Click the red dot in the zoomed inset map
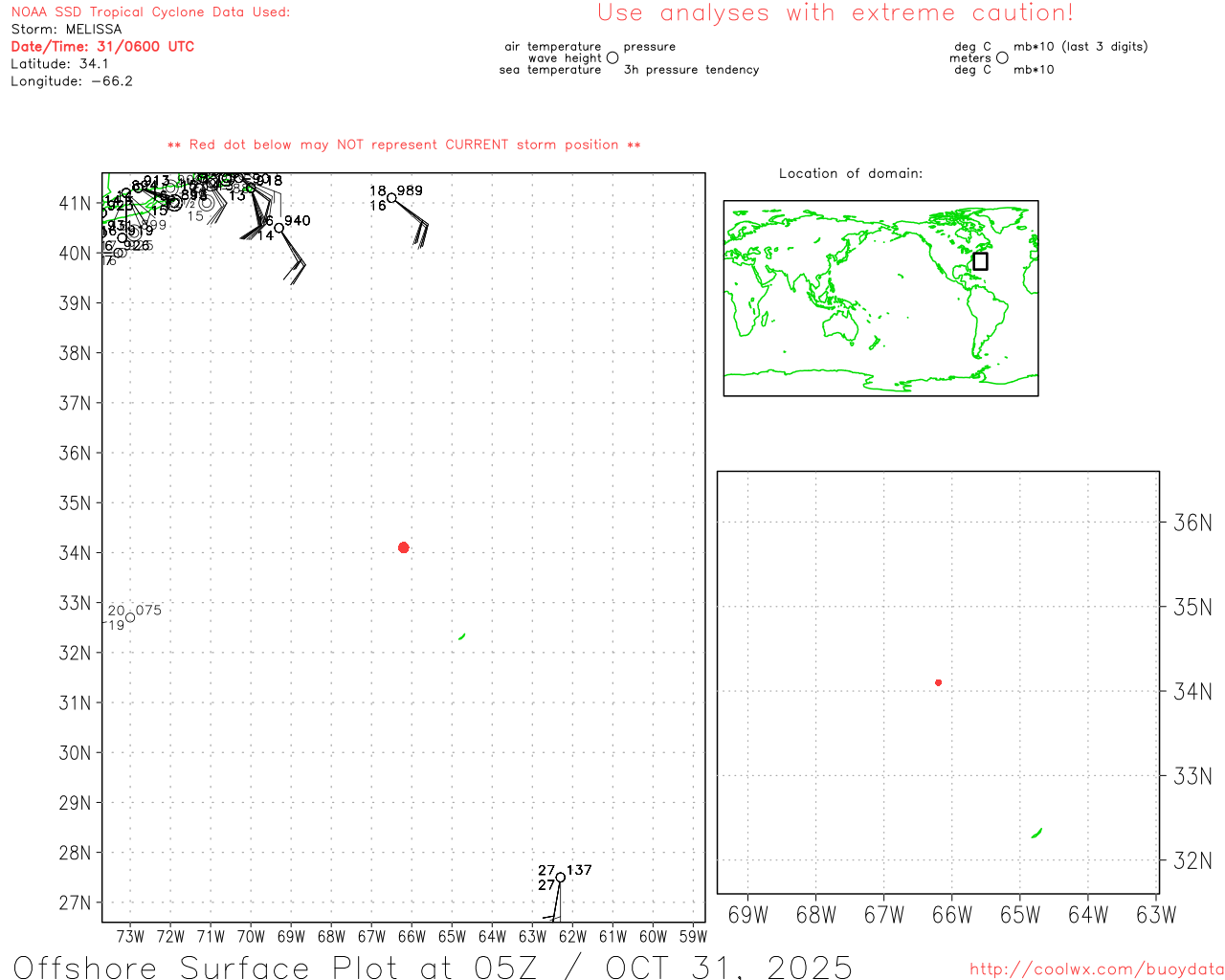The image size is (1225, 980). coord(938,682)
